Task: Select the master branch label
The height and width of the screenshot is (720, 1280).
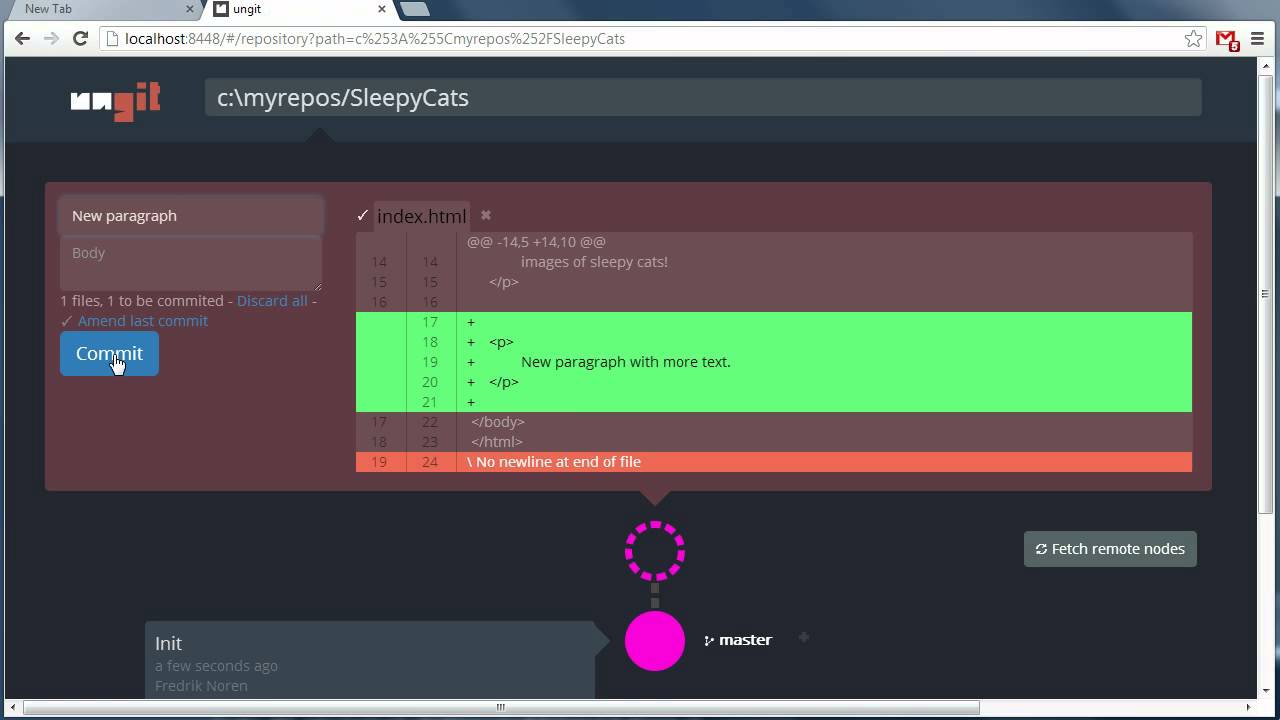Action: (738, 640)
